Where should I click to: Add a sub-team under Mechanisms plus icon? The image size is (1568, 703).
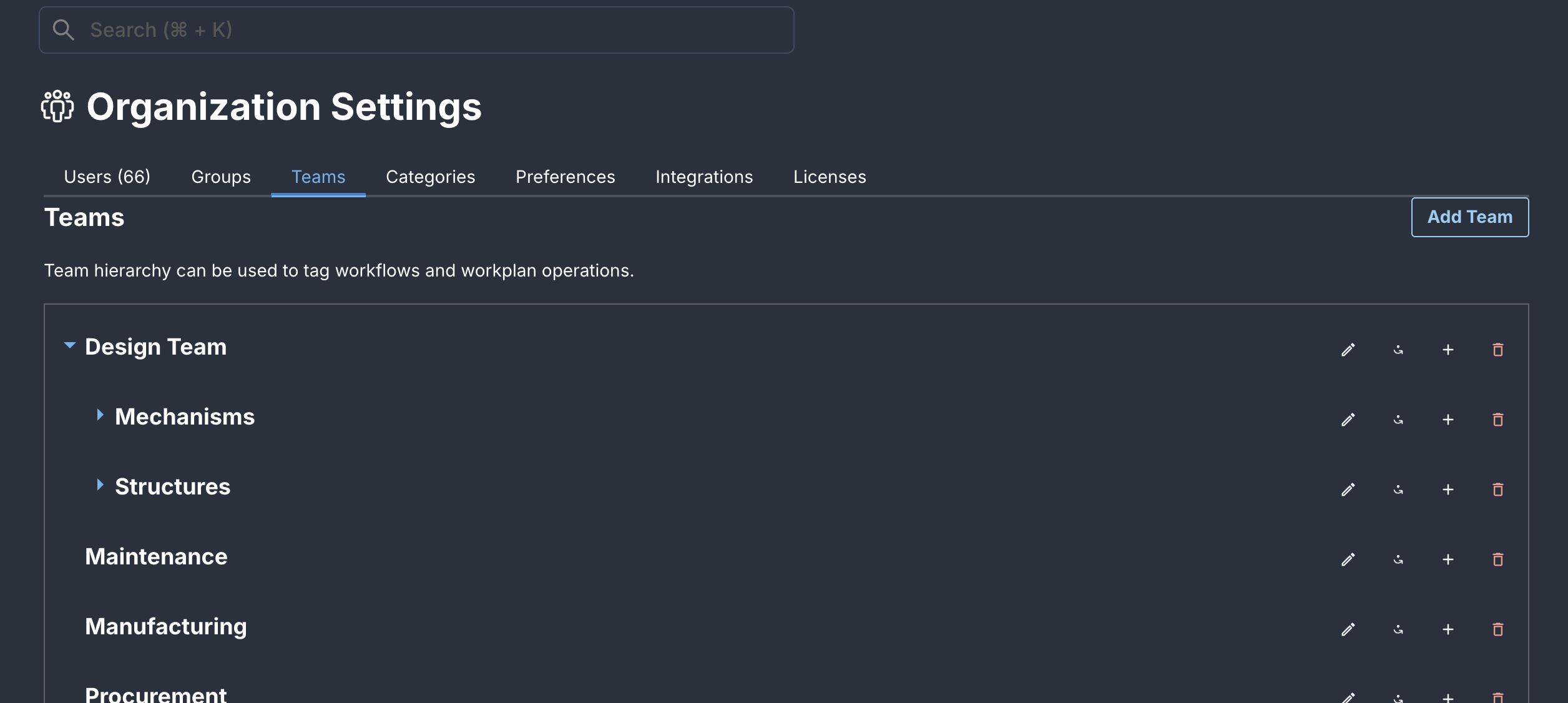coord(1448,420)
